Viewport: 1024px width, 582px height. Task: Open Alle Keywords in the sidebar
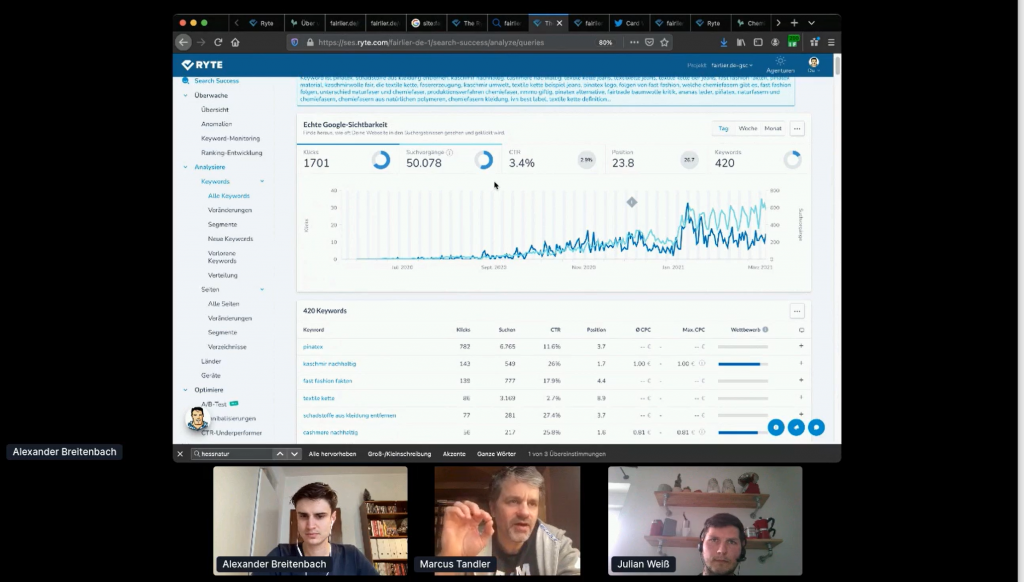(229, 196)
